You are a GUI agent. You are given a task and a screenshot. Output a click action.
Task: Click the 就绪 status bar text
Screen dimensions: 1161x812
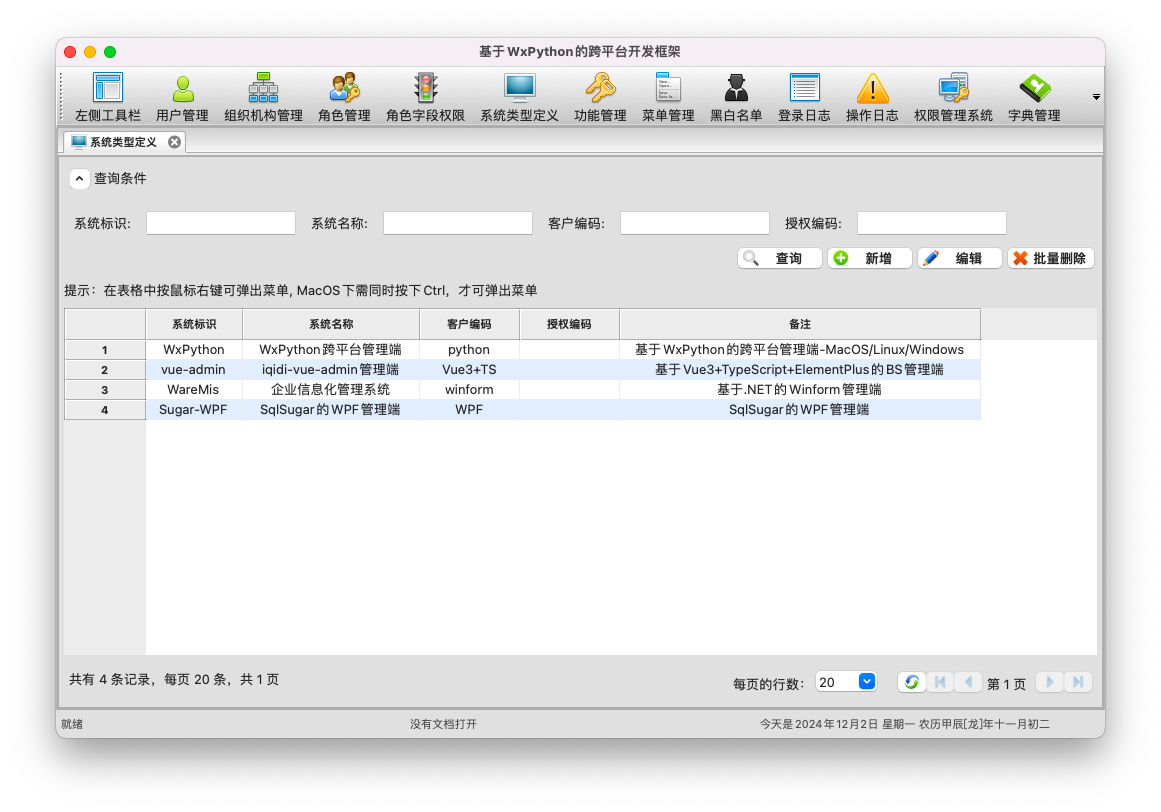72,724
